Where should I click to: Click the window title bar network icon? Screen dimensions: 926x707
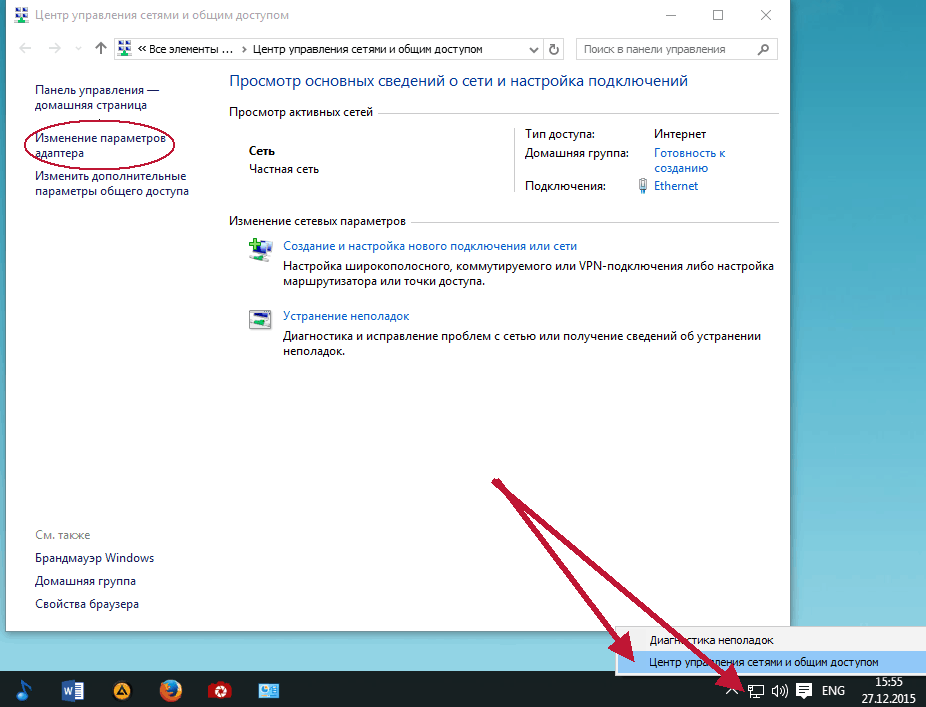[x=21, y=15]
